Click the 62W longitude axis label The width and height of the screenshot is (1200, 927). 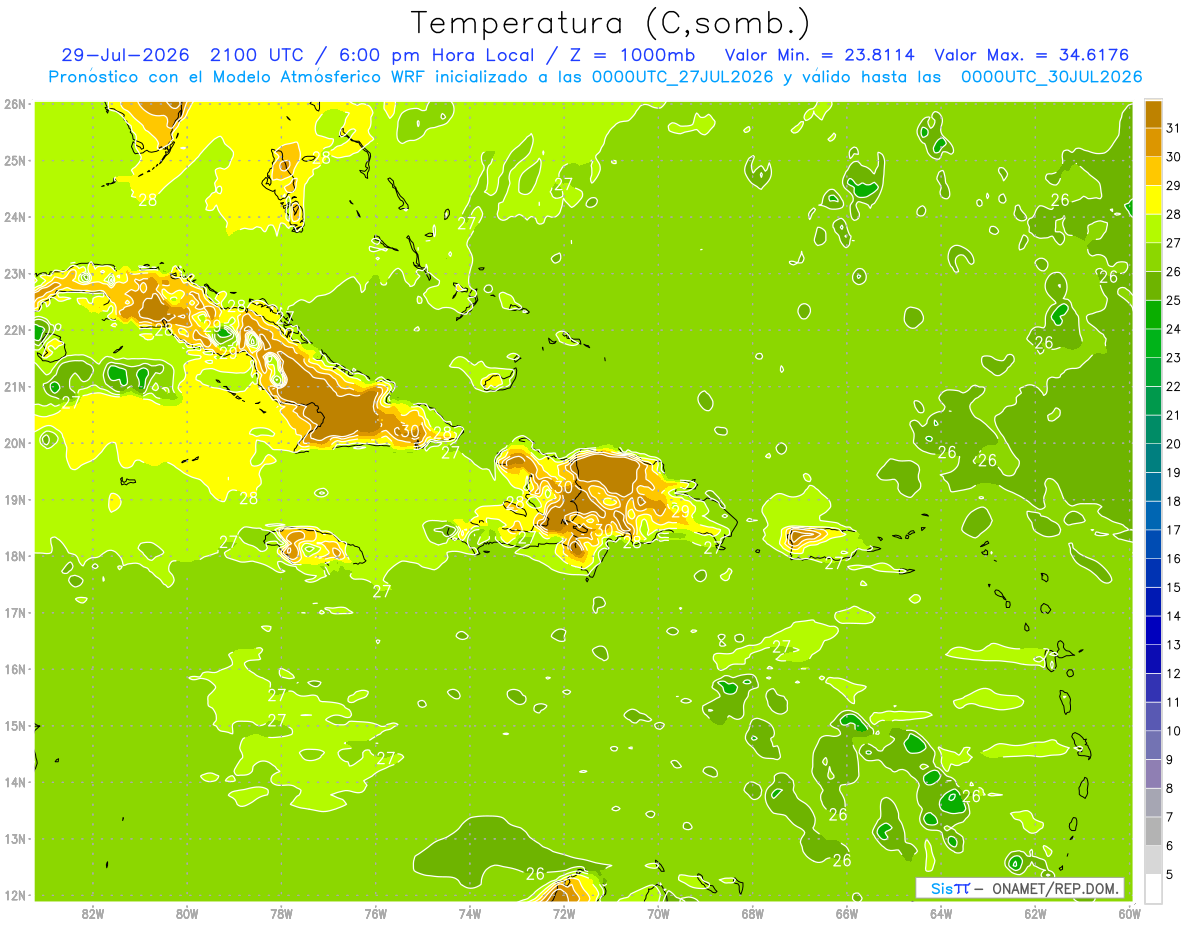tap(1035, 913)
